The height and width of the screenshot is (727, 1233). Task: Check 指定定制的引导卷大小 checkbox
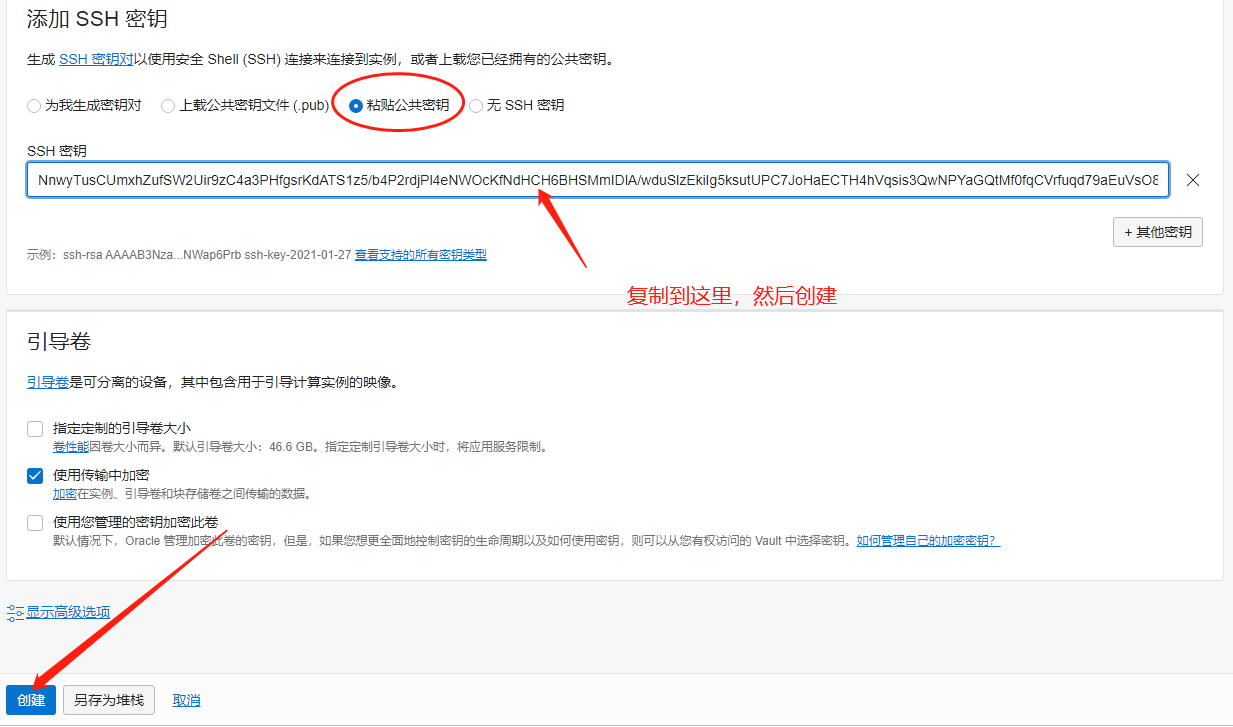[35, 428]
